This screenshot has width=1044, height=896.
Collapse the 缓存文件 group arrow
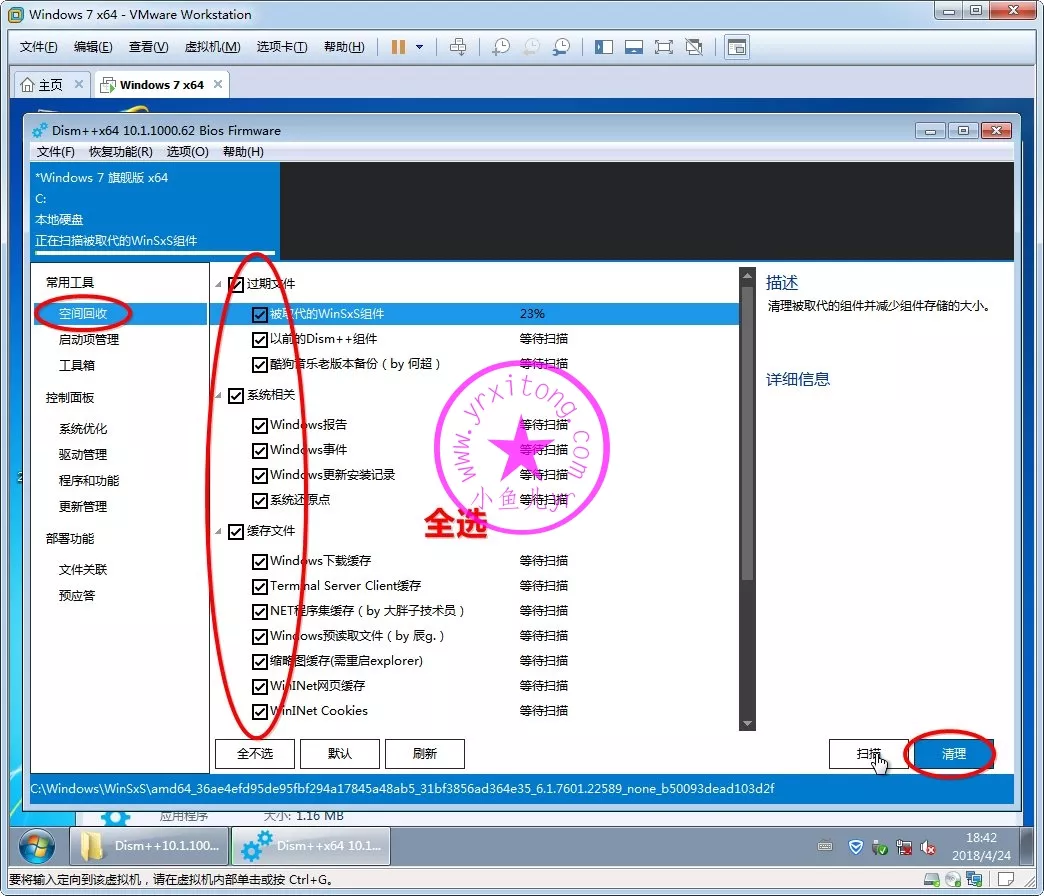pyautogui.click(x=219, y=532)
